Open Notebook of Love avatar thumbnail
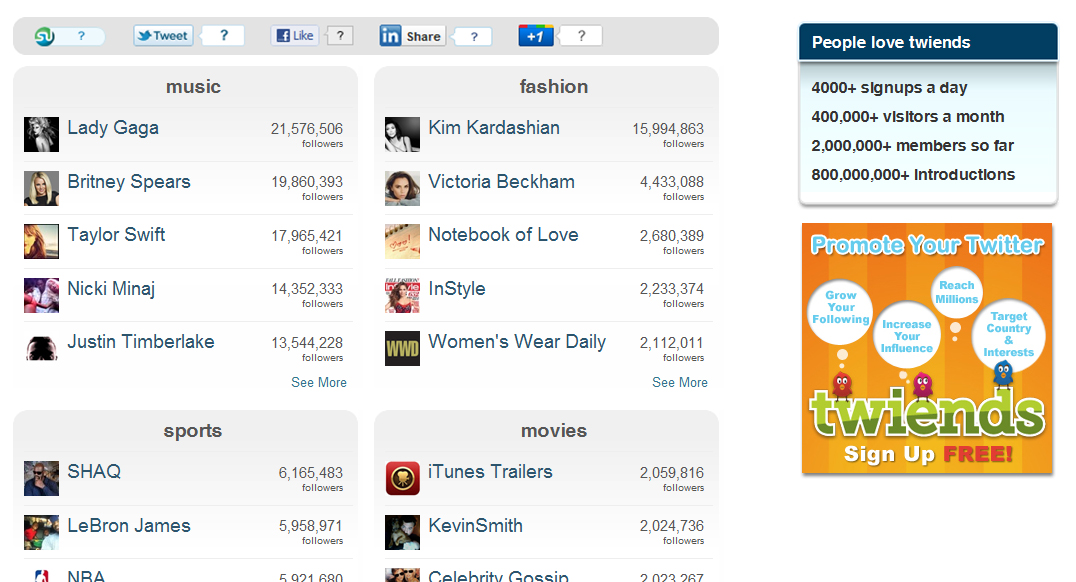 point(402,242)
